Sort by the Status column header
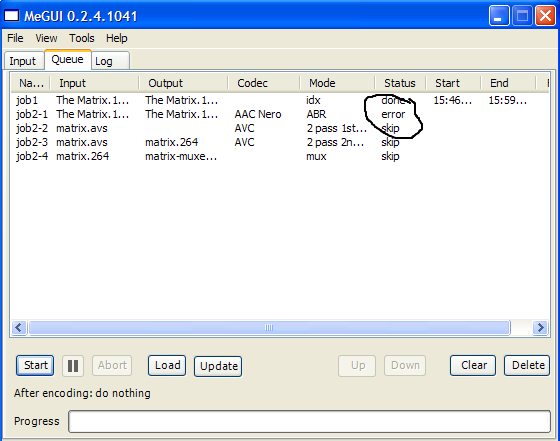 point(400,83)
